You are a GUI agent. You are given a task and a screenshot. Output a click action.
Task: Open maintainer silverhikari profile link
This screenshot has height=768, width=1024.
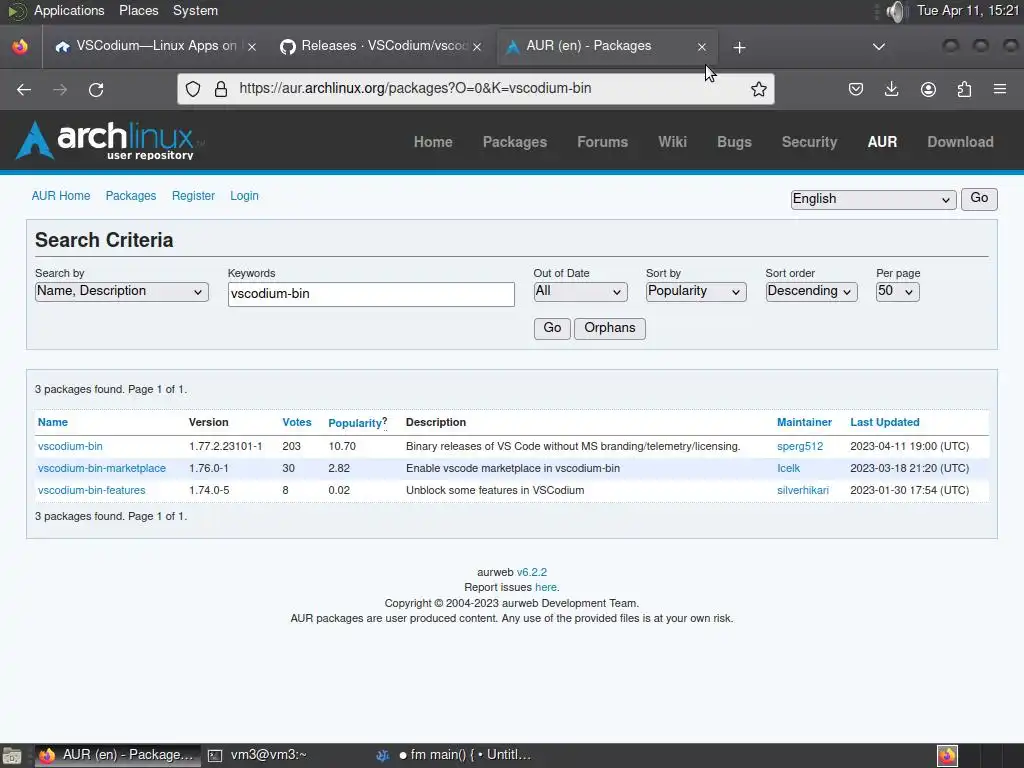803,490
